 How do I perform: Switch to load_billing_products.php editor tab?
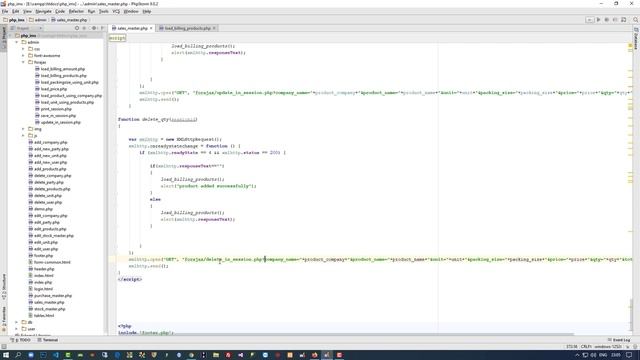187,28
